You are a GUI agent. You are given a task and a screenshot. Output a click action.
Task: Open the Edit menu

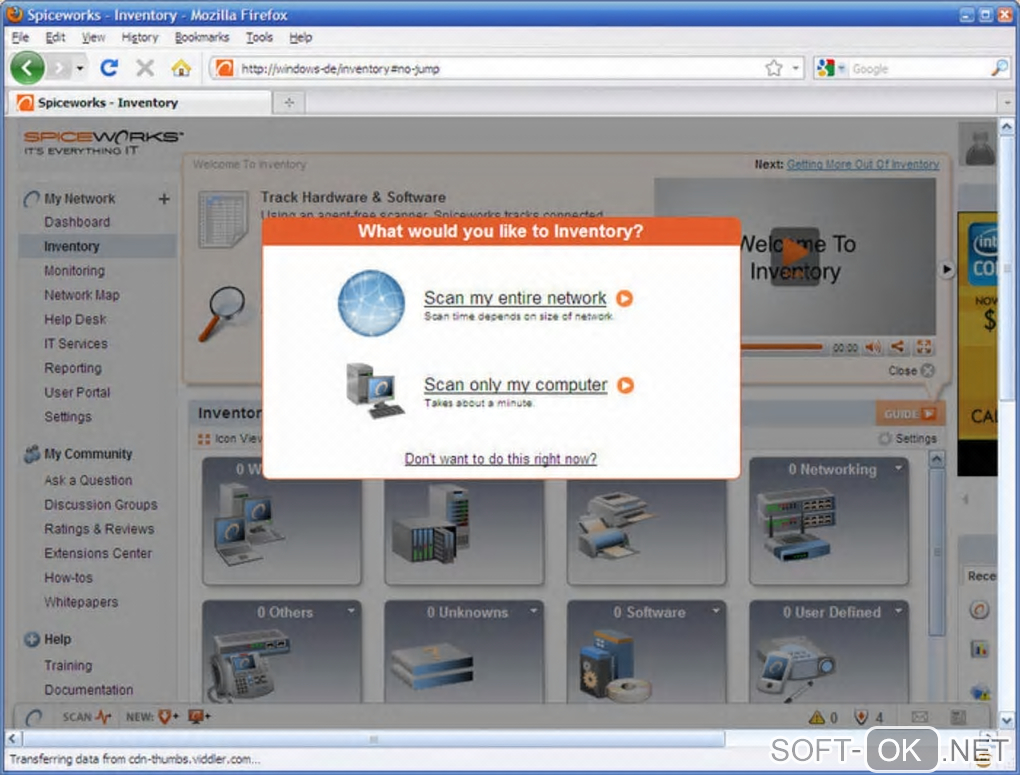pyautogui.click(x=55, y=37)
